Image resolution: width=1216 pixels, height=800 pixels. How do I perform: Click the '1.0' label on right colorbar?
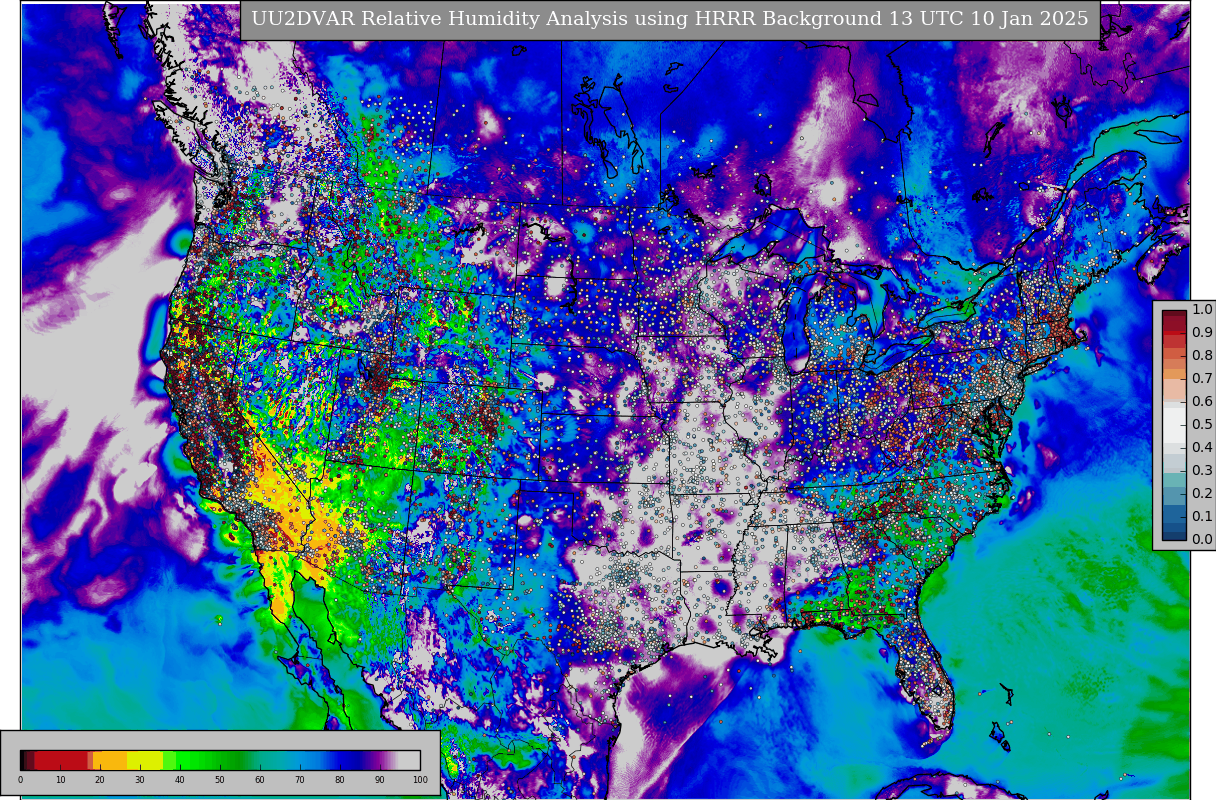(1202, 310)
